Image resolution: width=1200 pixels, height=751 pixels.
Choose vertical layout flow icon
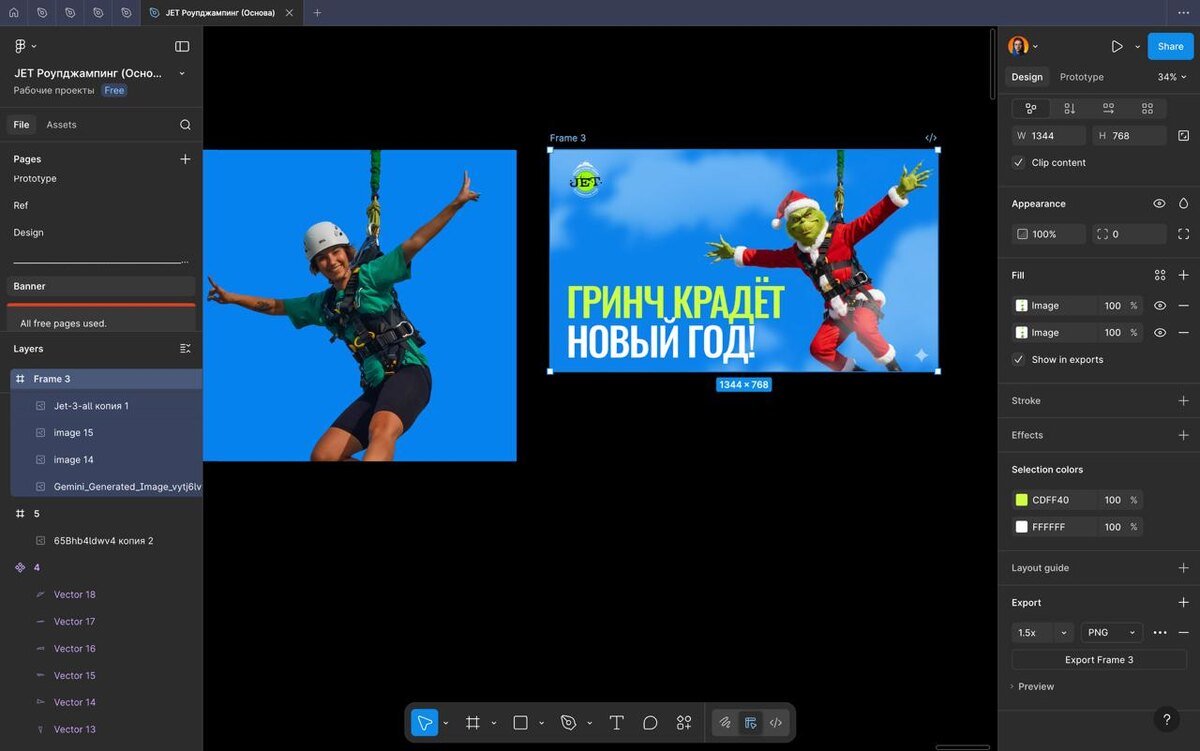pos(1070,108)
